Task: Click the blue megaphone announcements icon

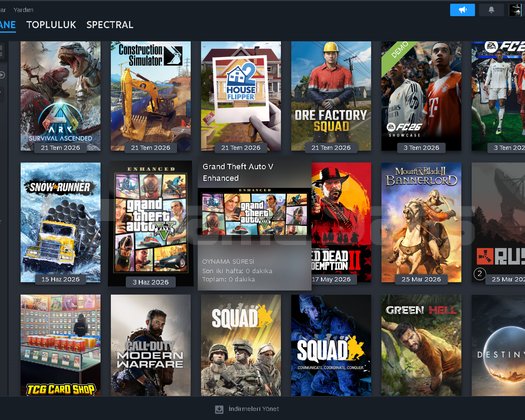Action: (x=462, y=10)
